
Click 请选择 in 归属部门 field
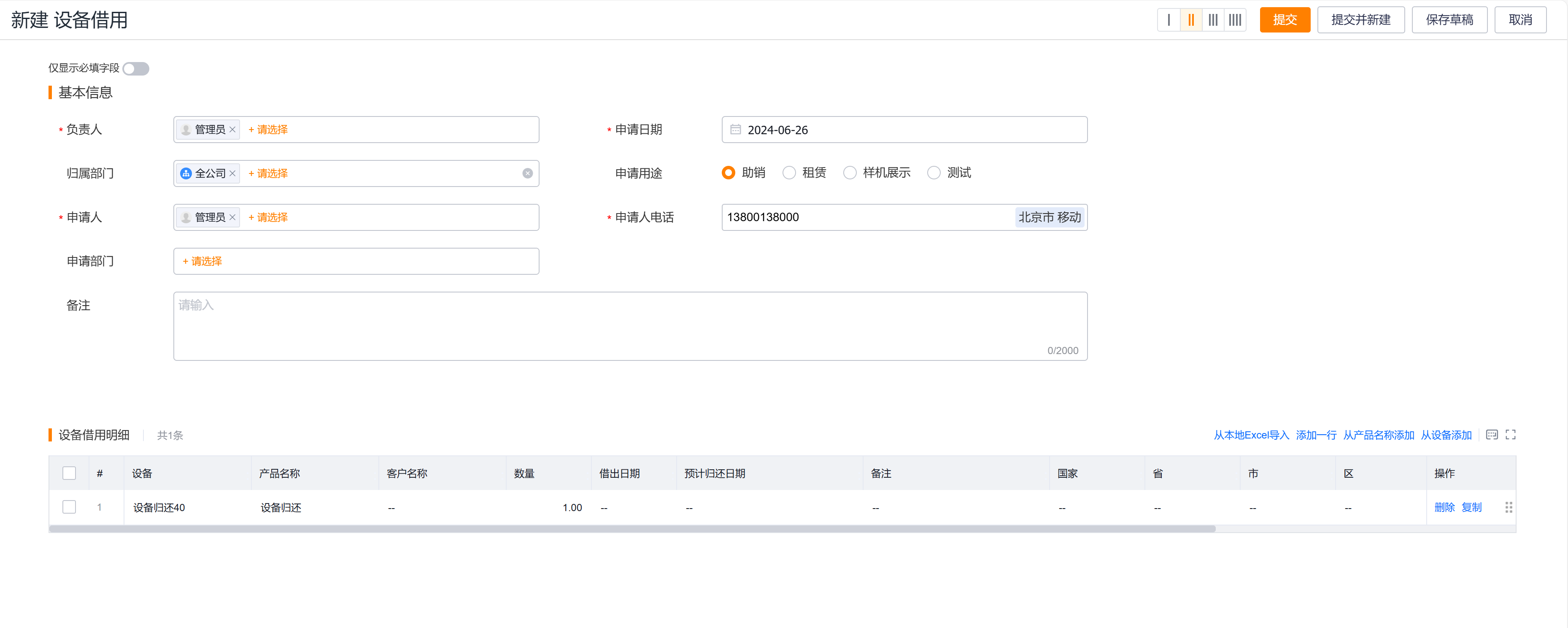click(x=268, y=173)
